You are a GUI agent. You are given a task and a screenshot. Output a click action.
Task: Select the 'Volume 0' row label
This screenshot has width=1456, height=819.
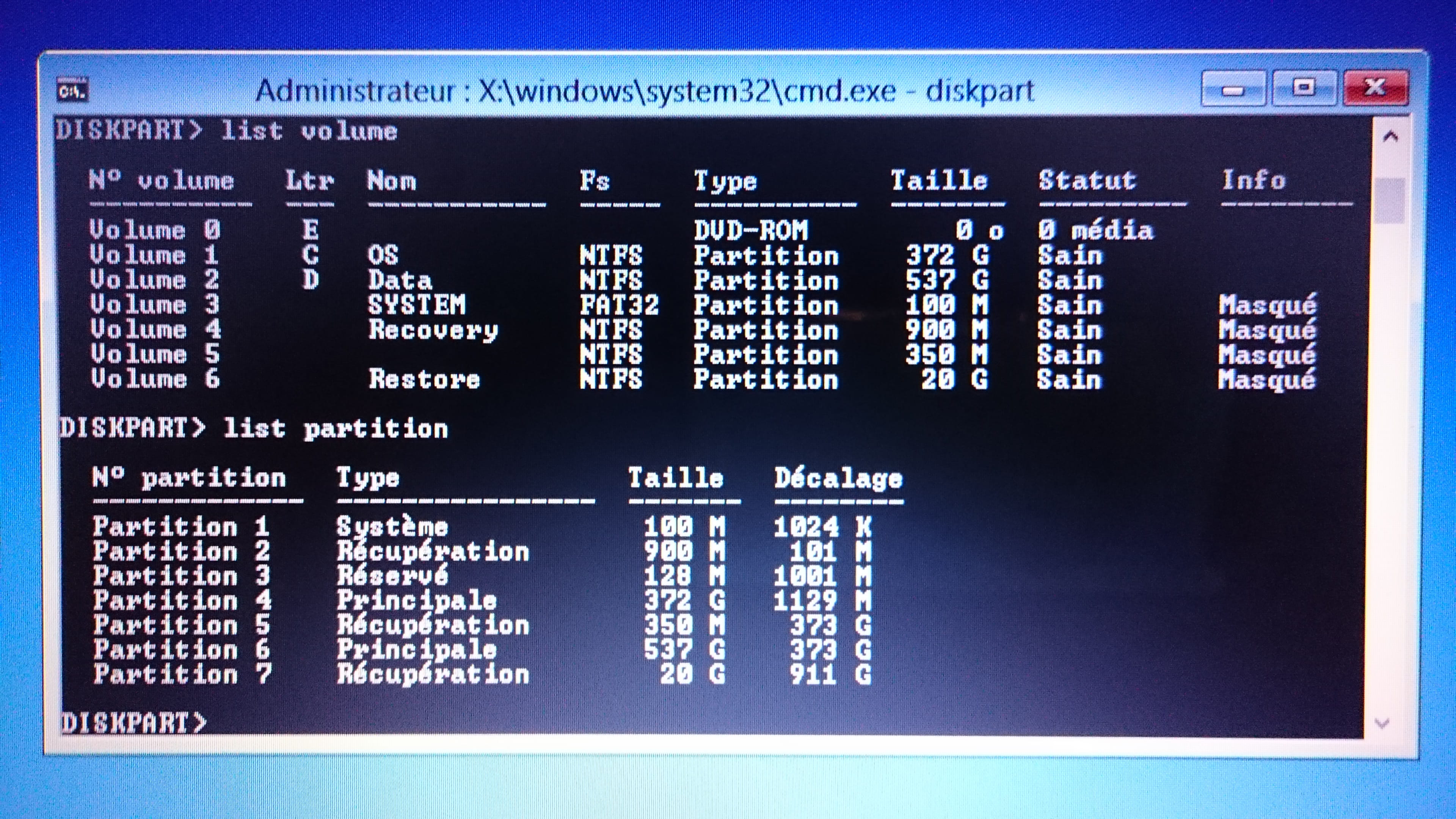click(x=155, y=229)
